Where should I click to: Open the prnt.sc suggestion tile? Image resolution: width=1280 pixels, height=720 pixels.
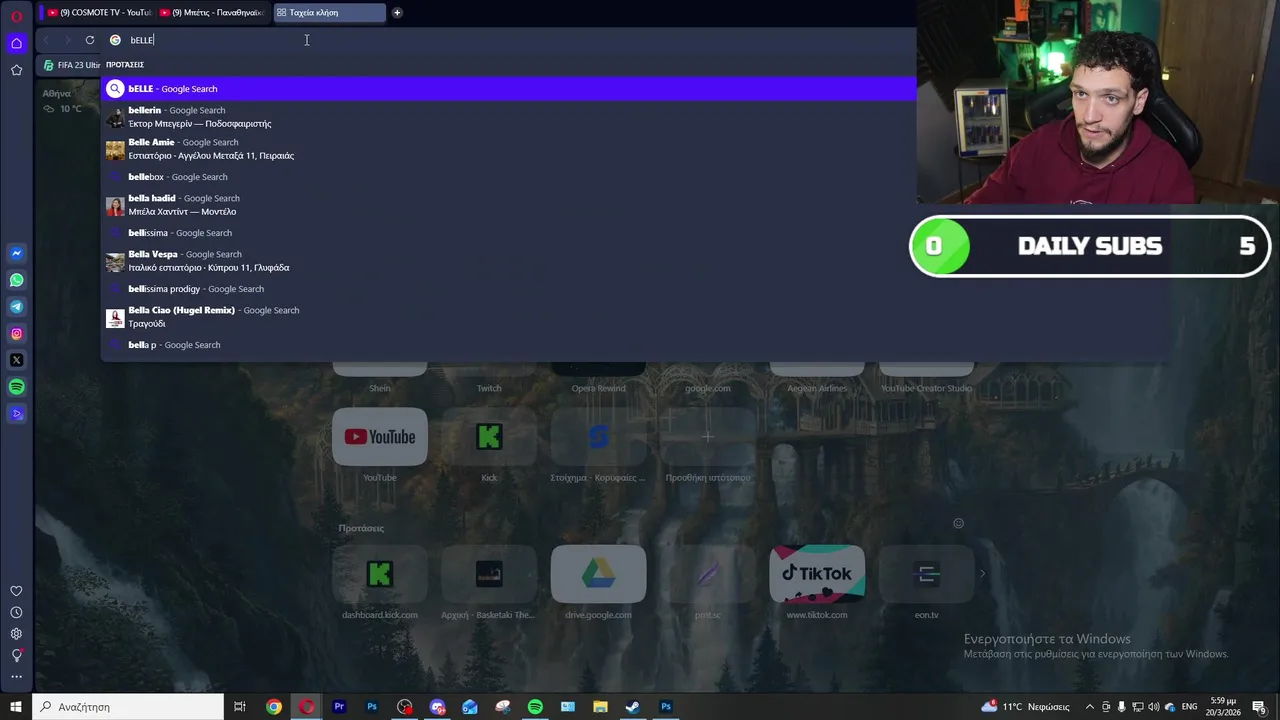[x=708, y=574]
